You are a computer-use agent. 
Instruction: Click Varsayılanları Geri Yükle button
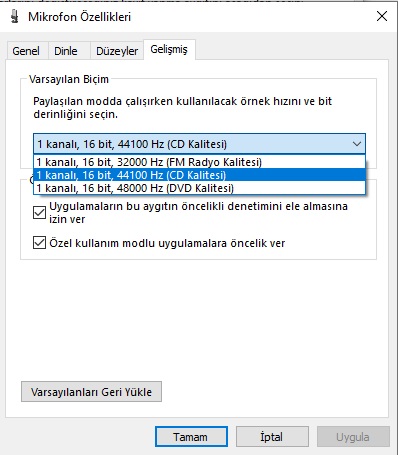[91, 392]
